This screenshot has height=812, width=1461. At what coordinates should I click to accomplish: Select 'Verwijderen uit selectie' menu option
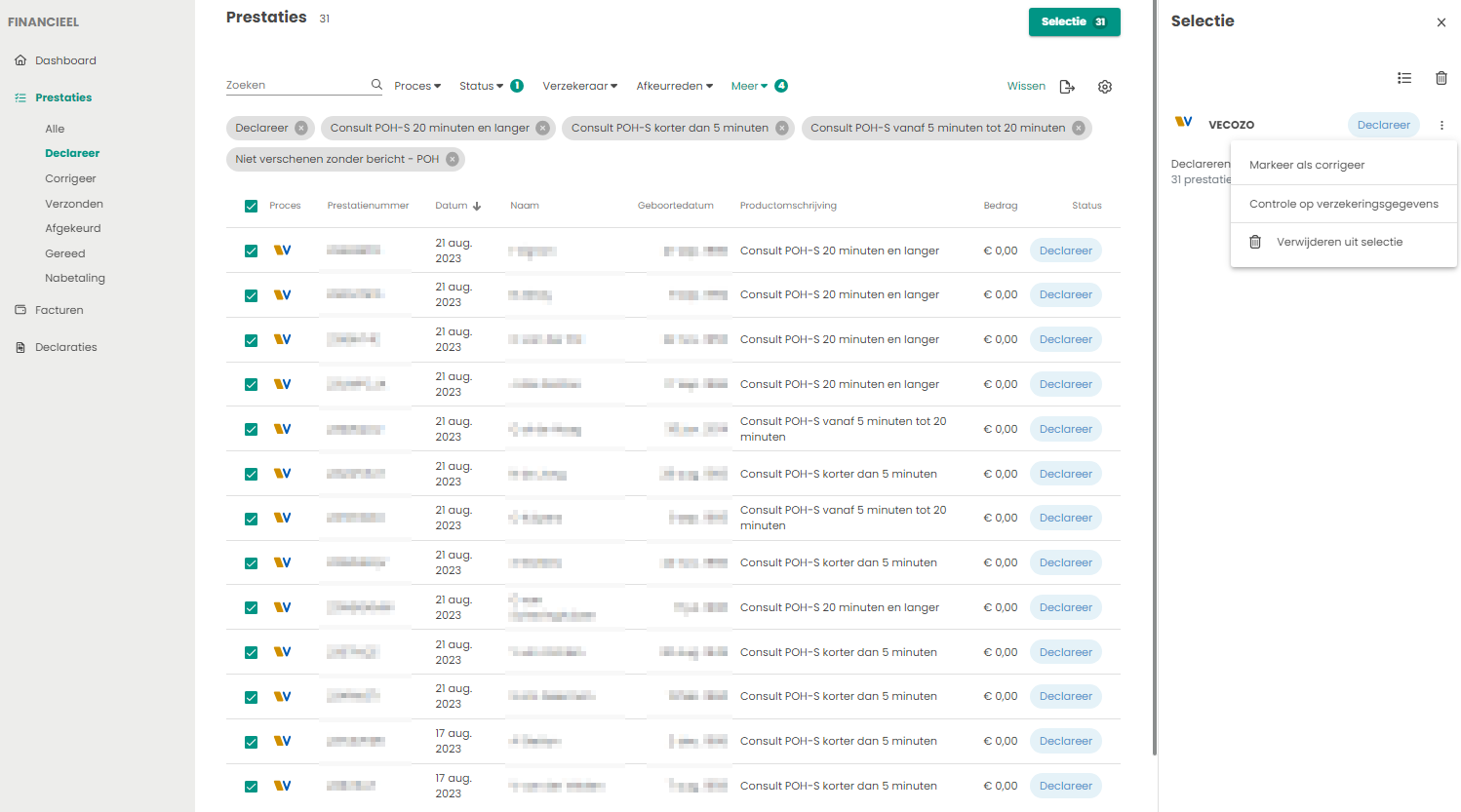(1339, 242)
